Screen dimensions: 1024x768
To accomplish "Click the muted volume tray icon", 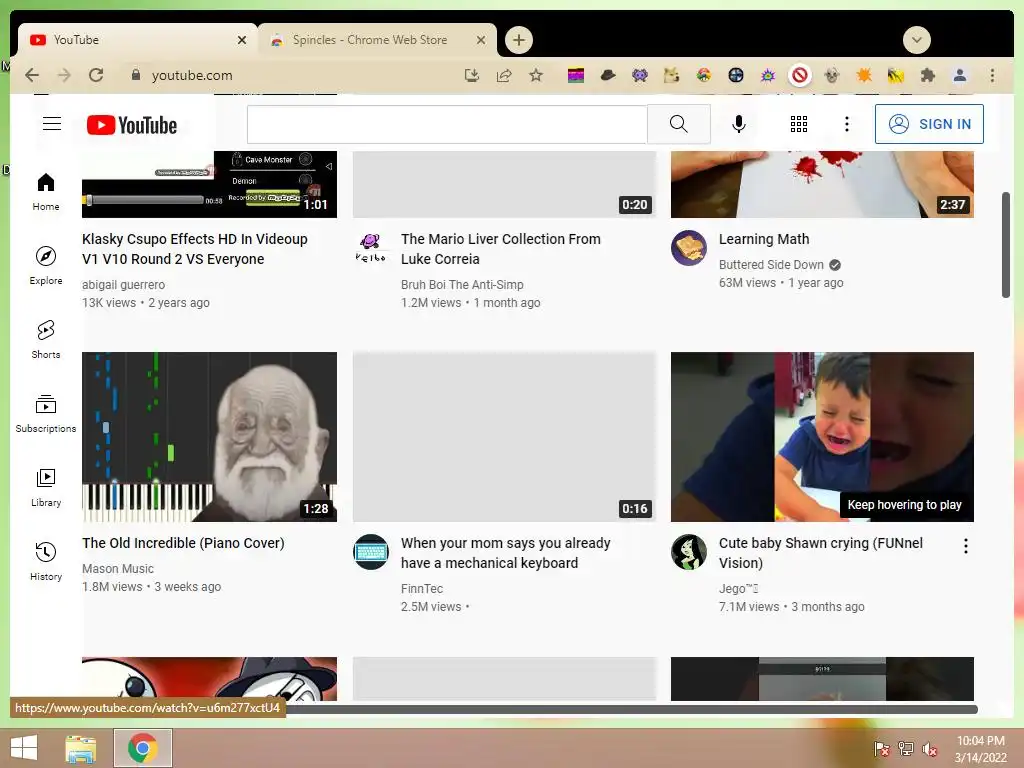I will click(930, 749).
